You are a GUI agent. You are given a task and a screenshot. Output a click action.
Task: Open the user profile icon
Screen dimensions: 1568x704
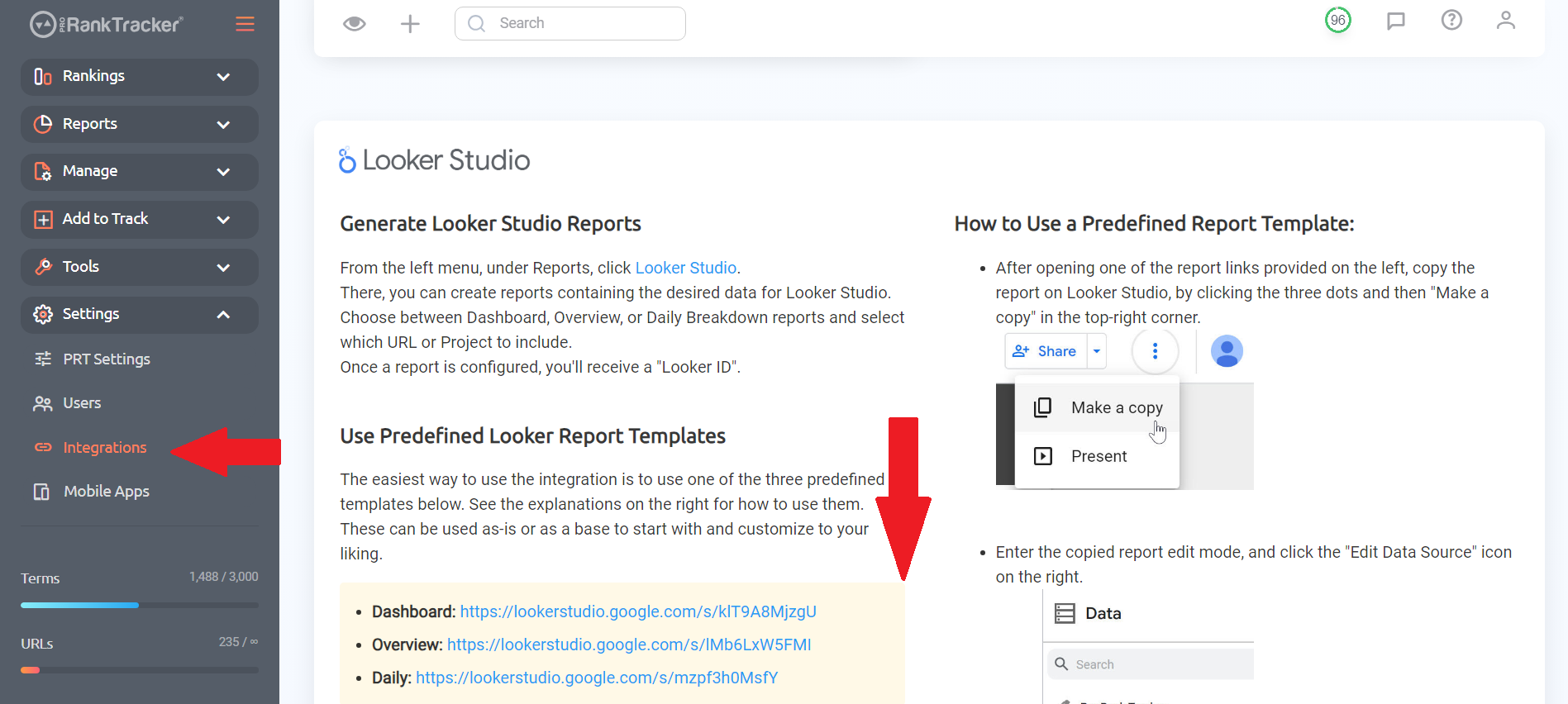1506,20
